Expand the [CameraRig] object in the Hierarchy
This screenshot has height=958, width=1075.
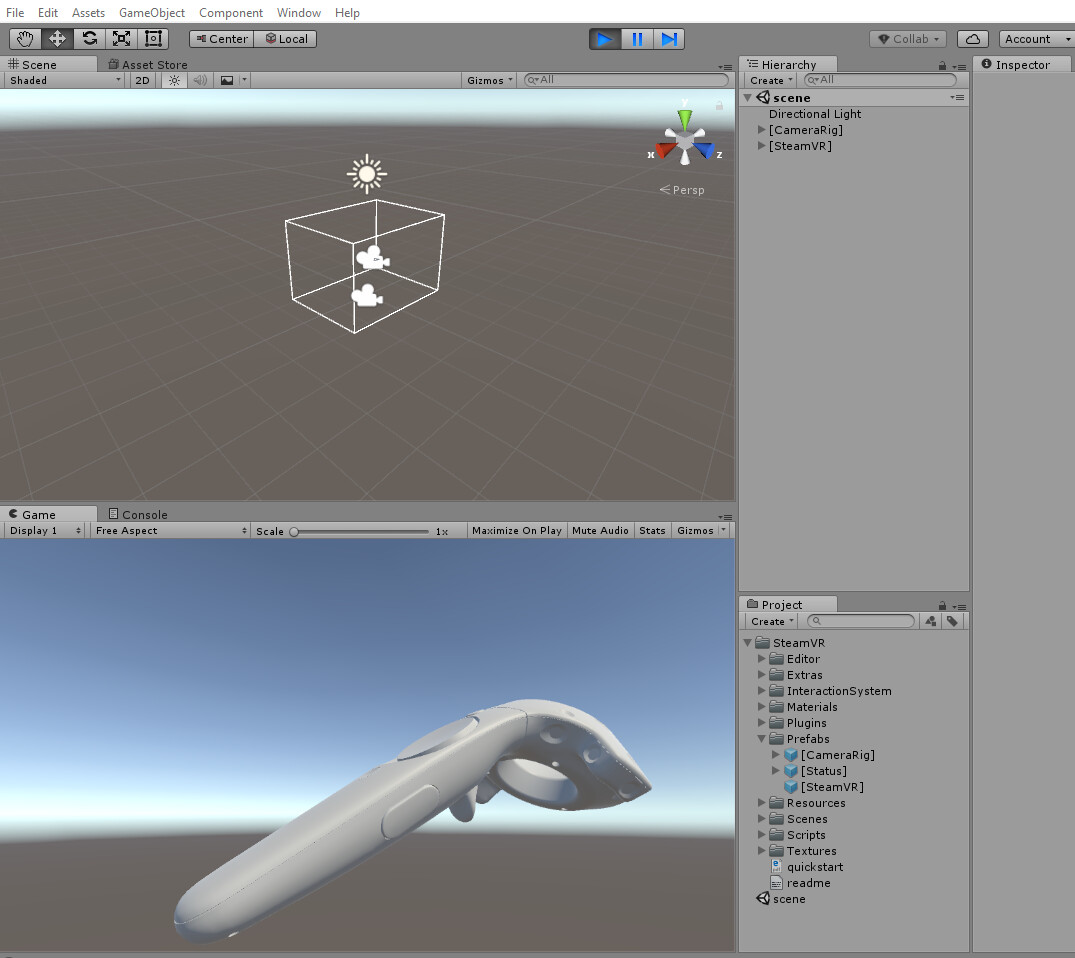(x=761, y=130)
